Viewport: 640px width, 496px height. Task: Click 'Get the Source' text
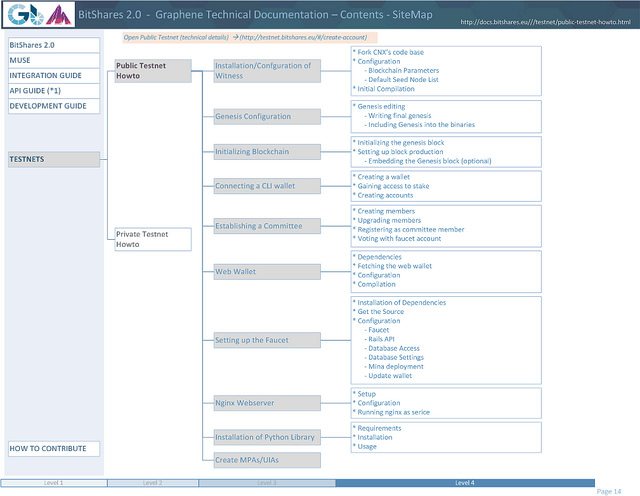tap(381, 311)
